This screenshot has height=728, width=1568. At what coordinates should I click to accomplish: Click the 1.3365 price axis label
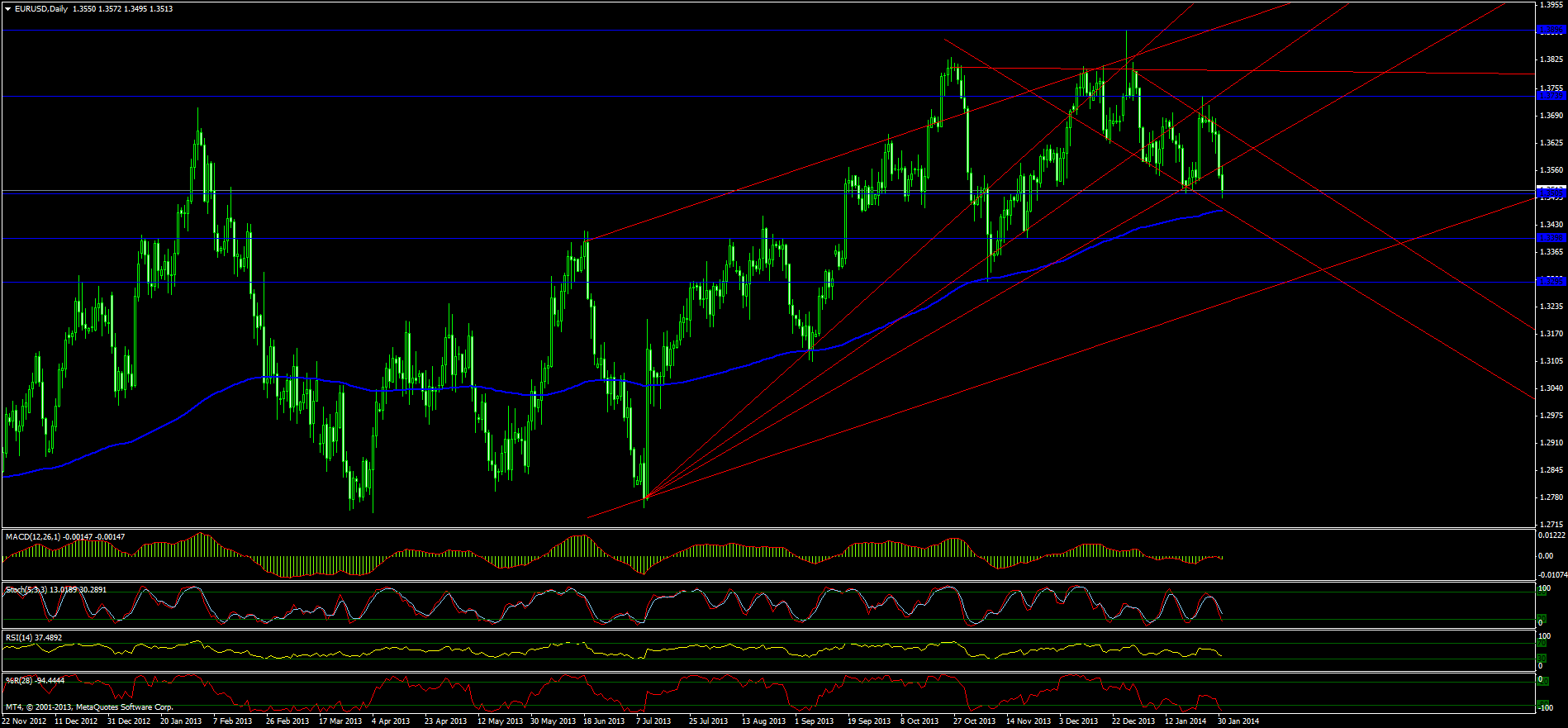tap(1551, 252)
